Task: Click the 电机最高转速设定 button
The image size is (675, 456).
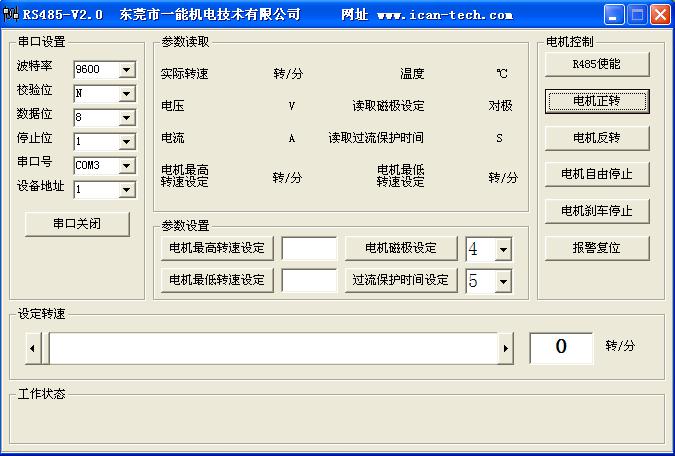Action: click(x=217, y=248)
